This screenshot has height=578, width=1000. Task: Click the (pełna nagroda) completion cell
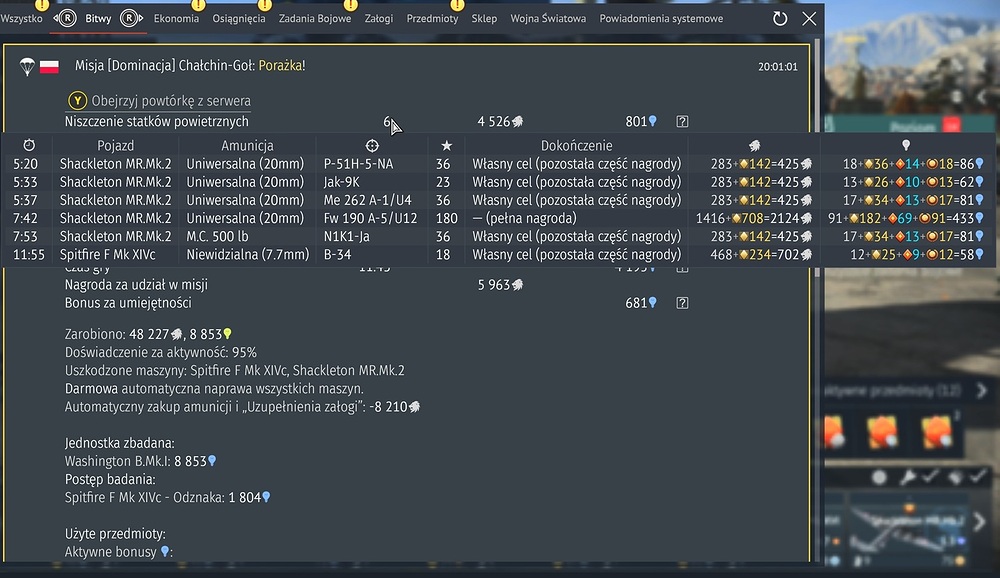(525, 218)
